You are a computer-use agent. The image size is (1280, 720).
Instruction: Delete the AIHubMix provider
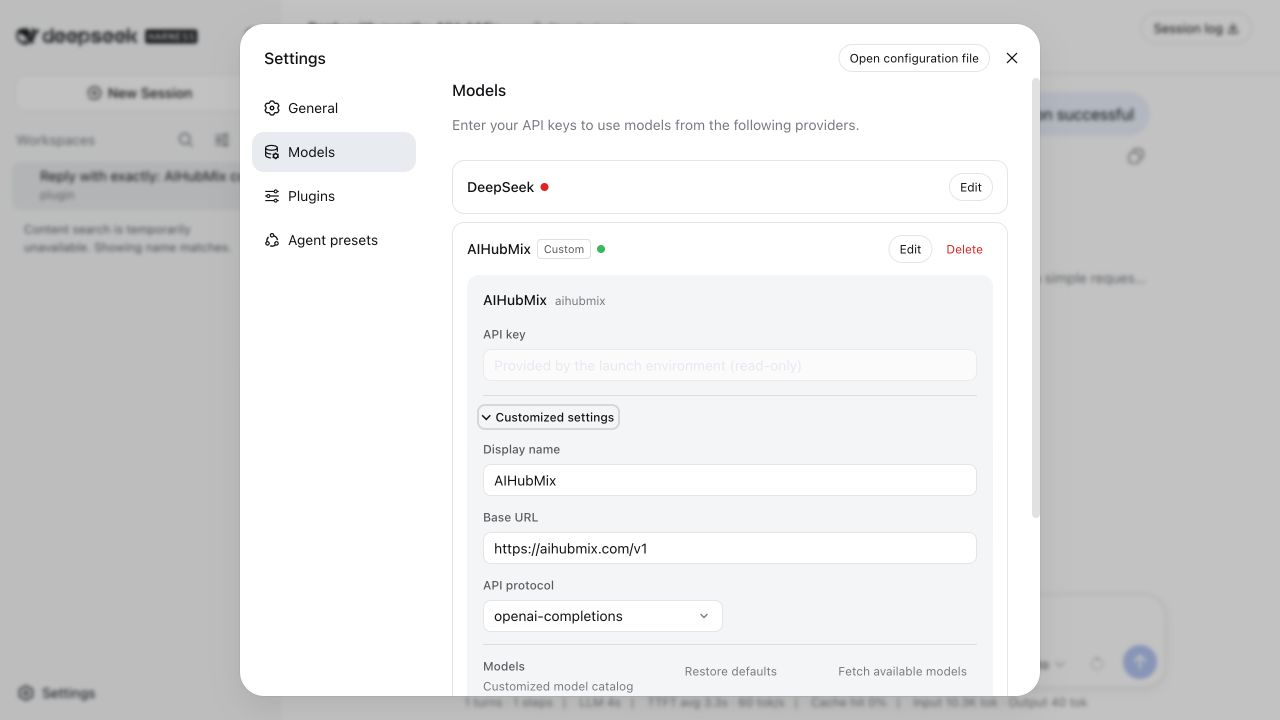point(964,249)
